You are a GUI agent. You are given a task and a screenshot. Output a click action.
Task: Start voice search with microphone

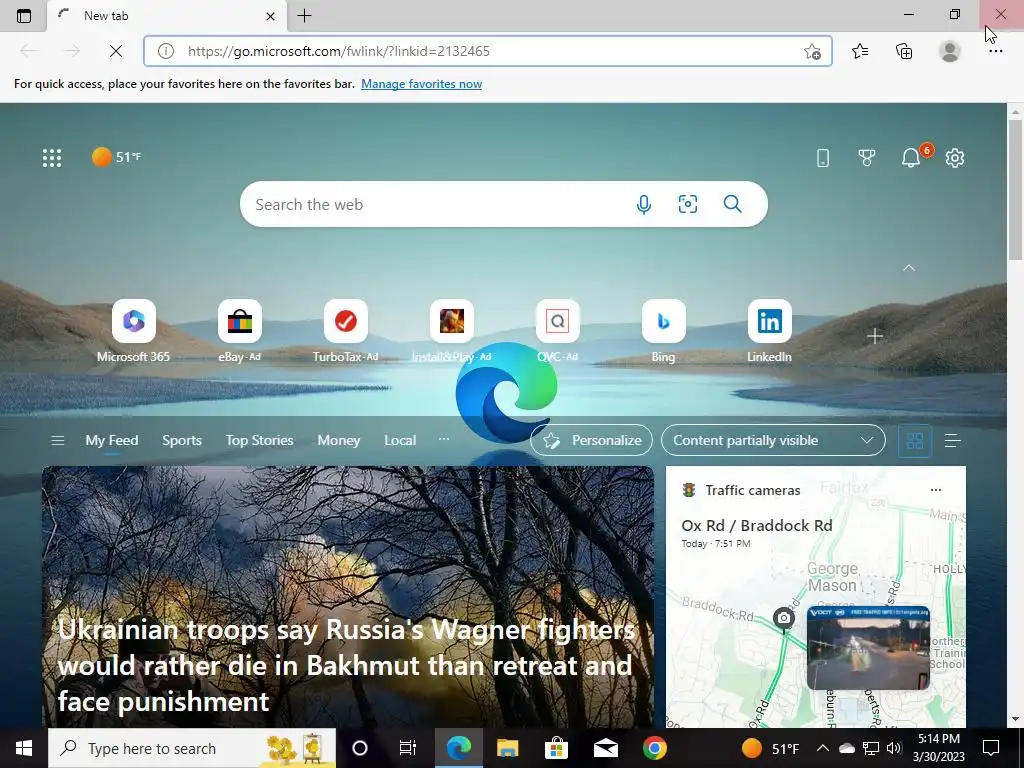click(643, 204)
